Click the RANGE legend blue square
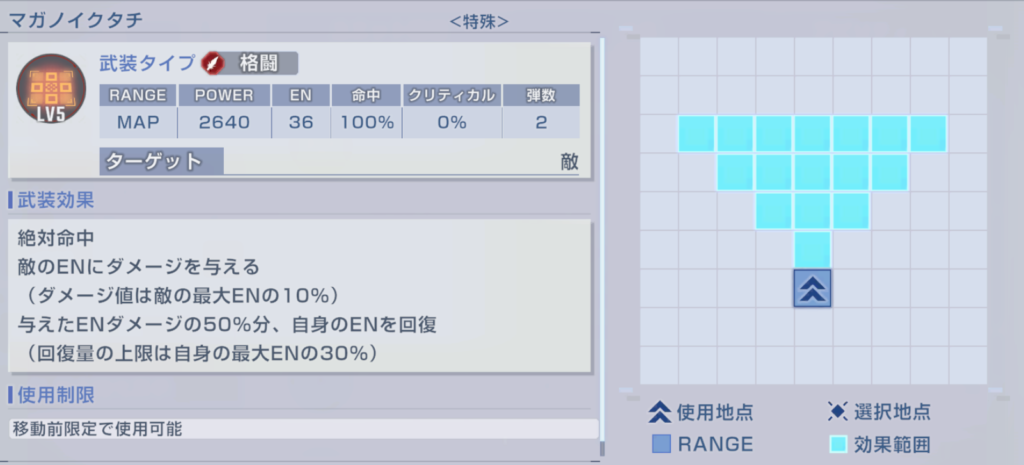The width and height of the screenshot is (1024, 465). click(660, 443)
